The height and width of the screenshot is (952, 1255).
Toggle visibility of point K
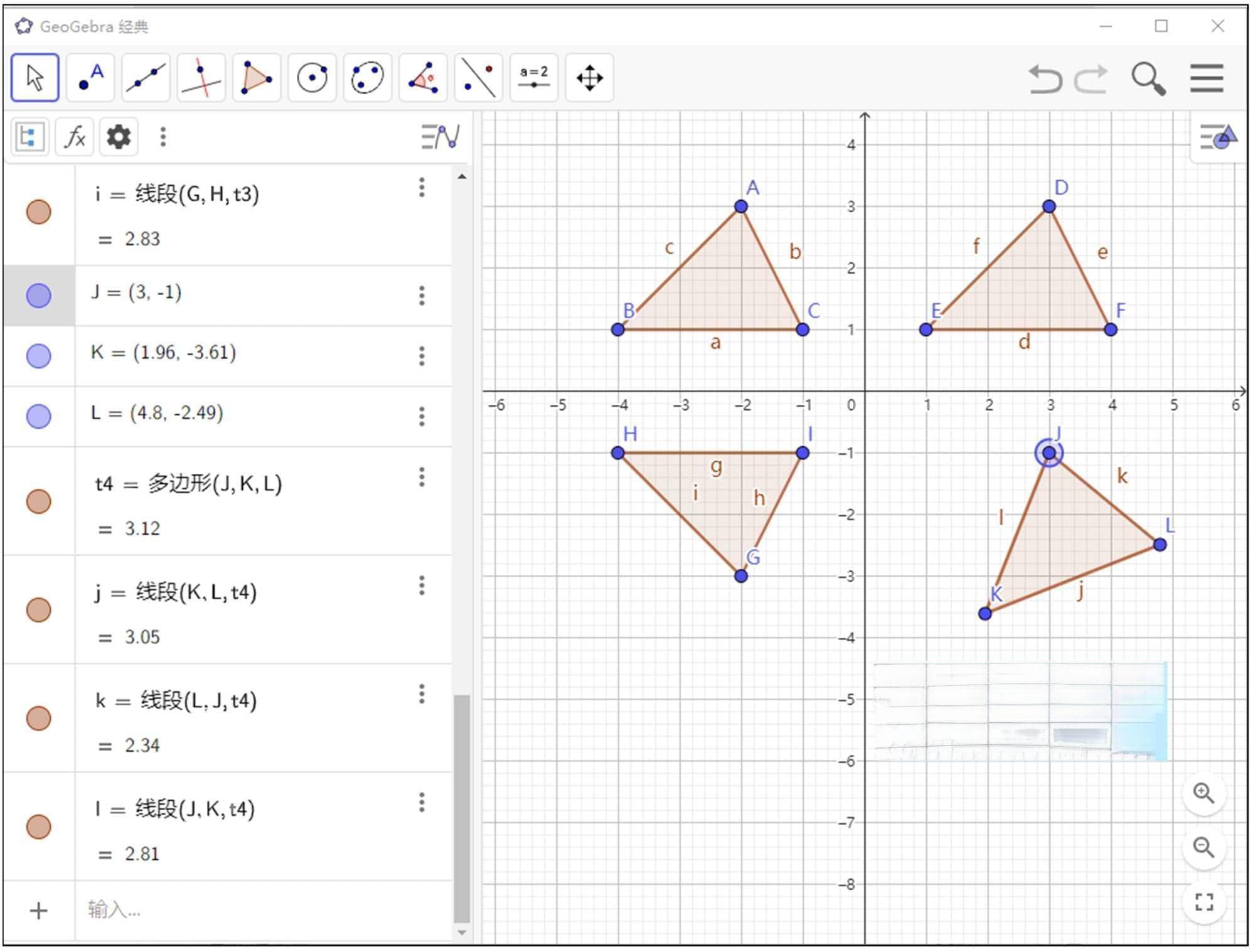click(38, 356)
